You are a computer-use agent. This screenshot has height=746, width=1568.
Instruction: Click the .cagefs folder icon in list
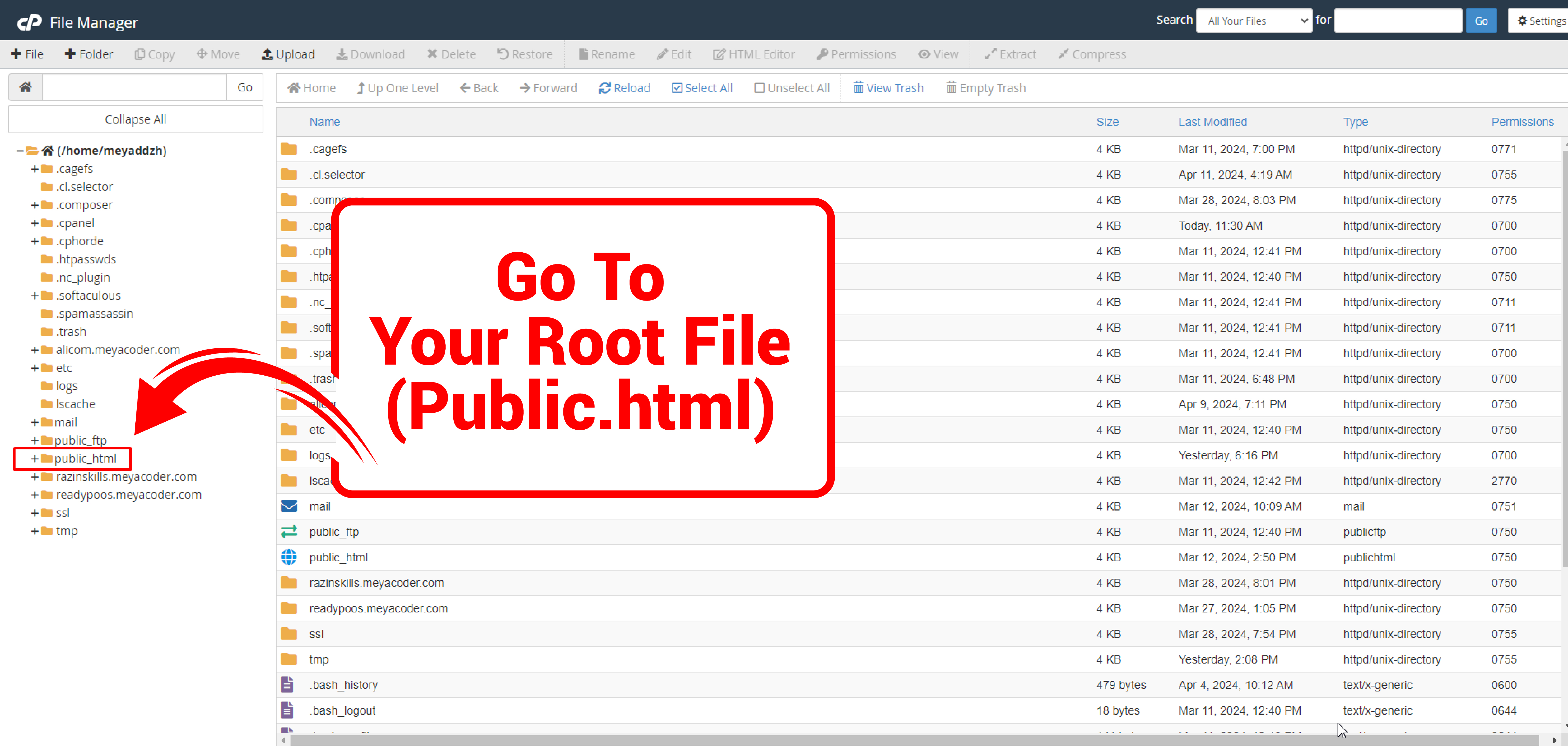point(289,149)
